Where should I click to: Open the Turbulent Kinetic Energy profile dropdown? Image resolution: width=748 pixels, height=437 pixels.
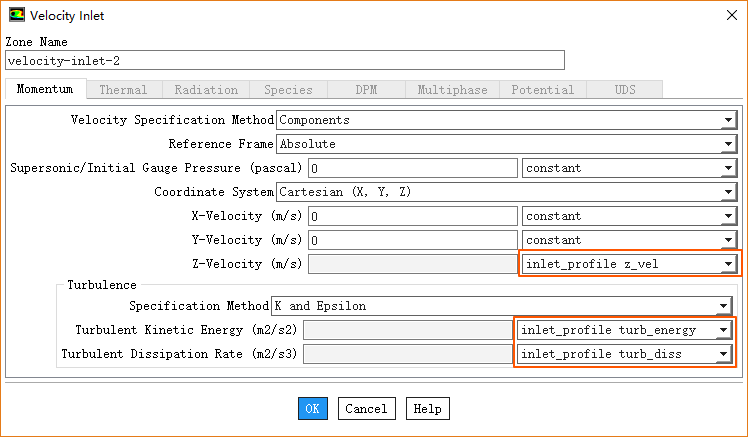click(625, 330)
